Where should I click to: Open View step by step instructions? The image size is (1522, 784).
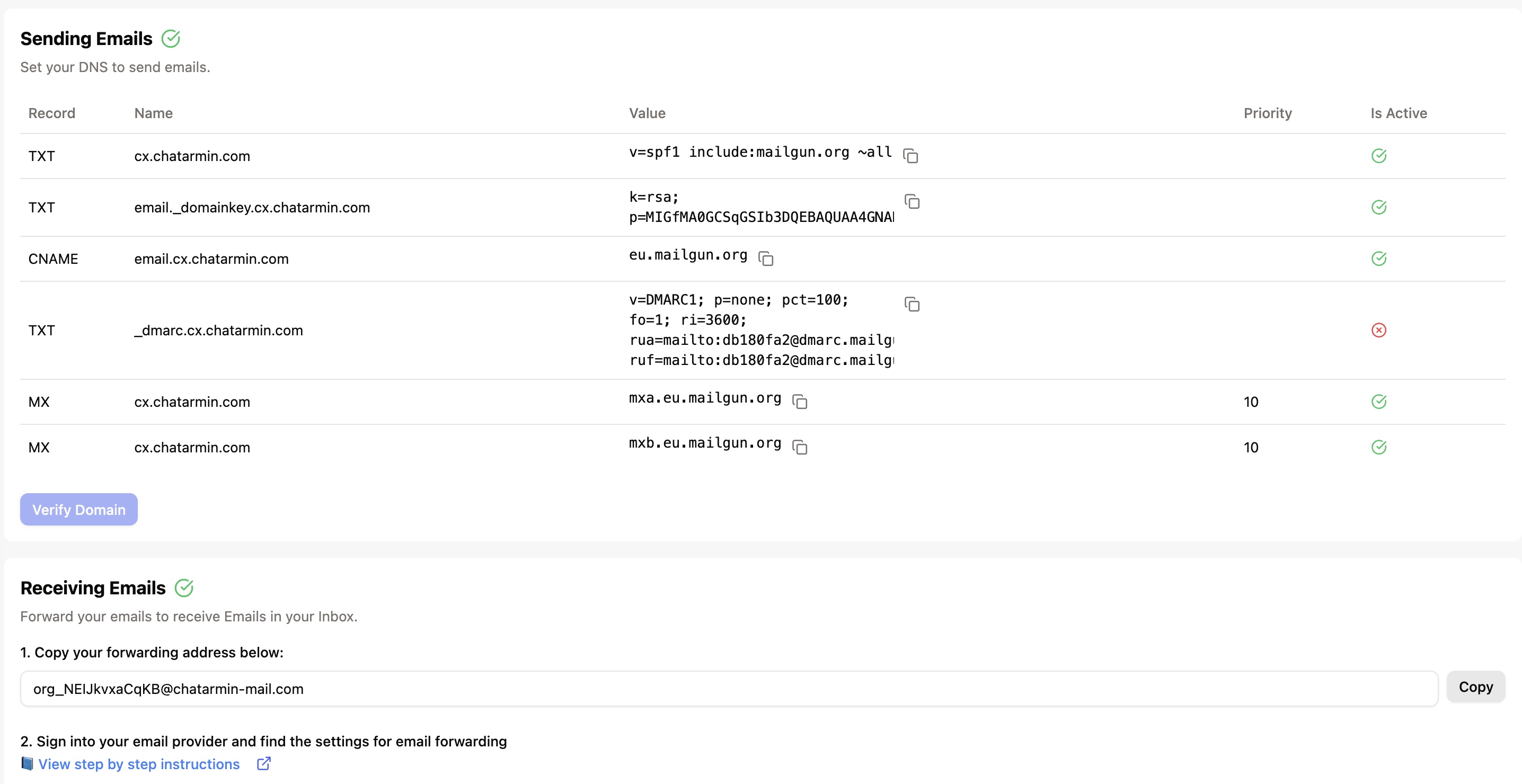[139, 764]
